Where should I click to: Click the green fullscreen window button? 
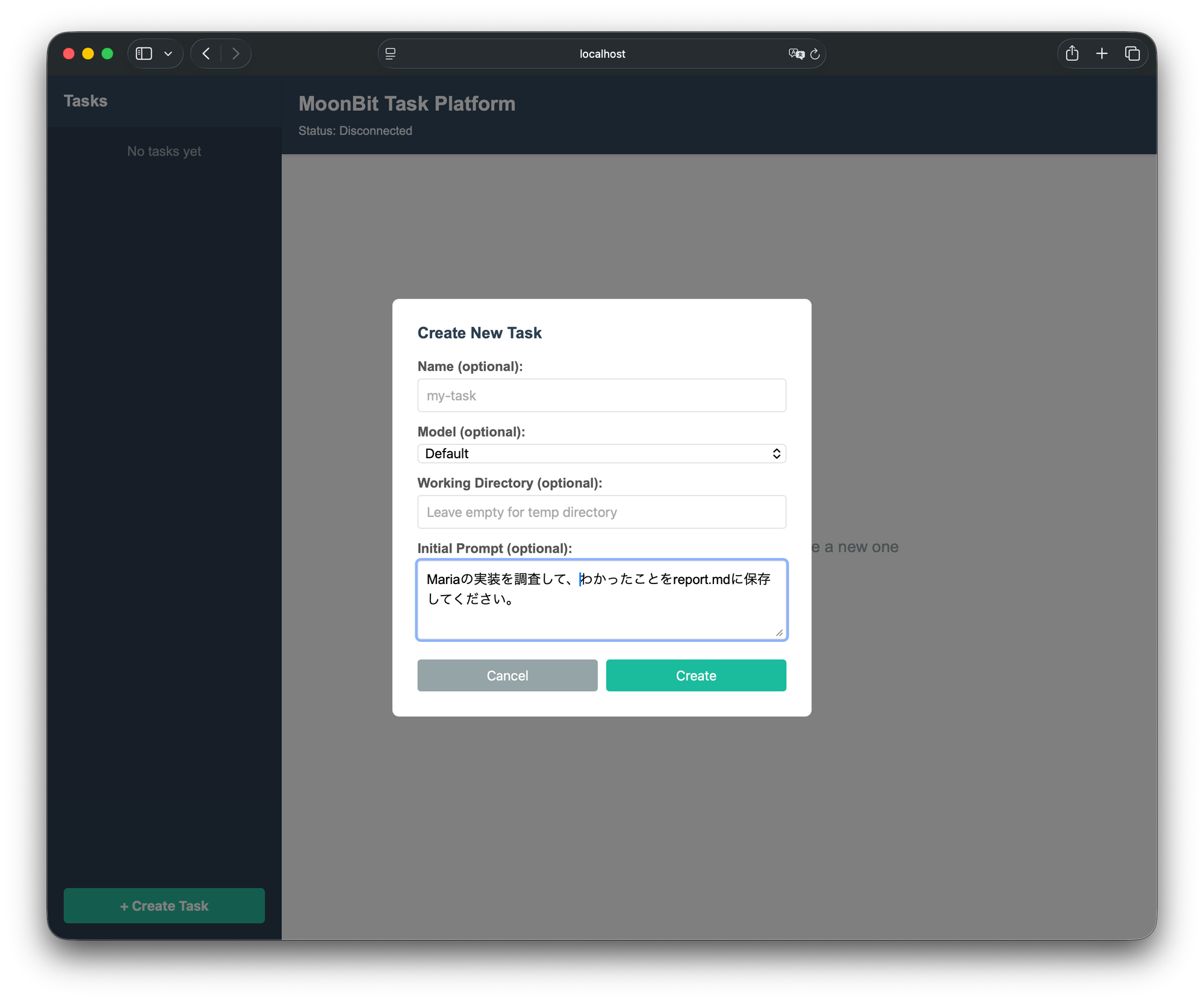tap(108, 54)
